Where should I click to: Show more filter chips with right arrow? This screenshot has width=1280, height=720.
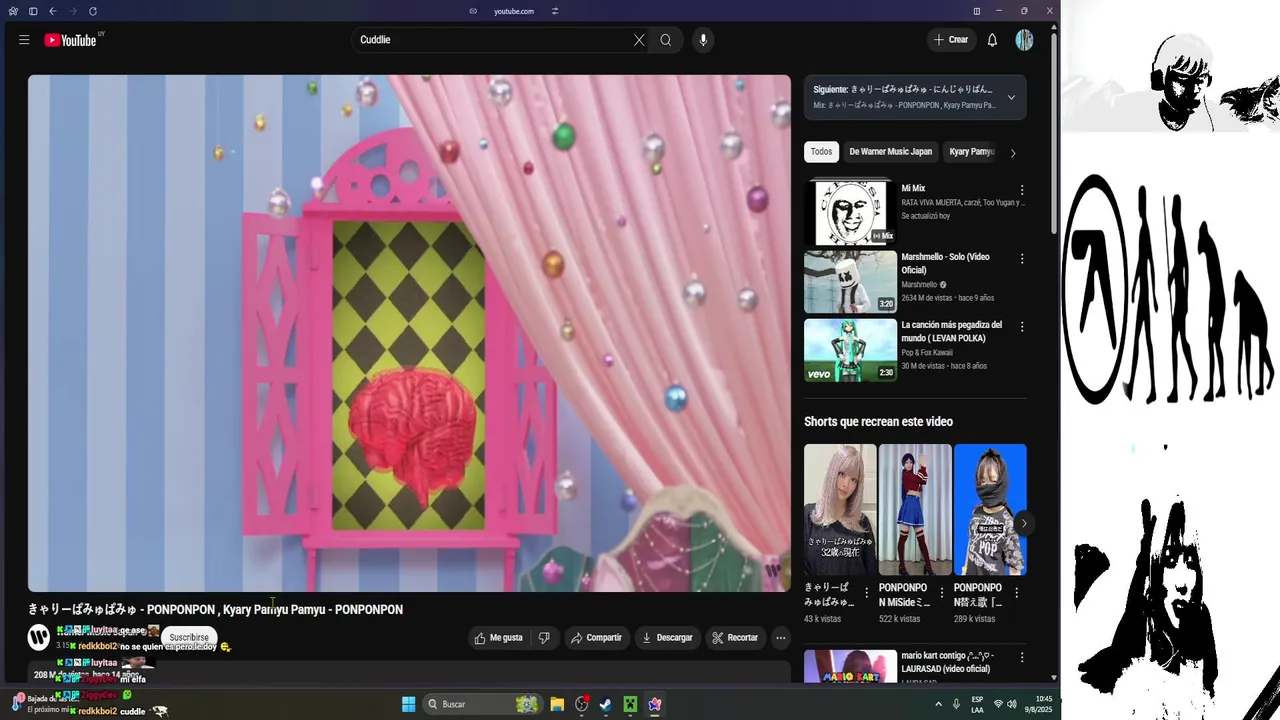click(1013, 153)
